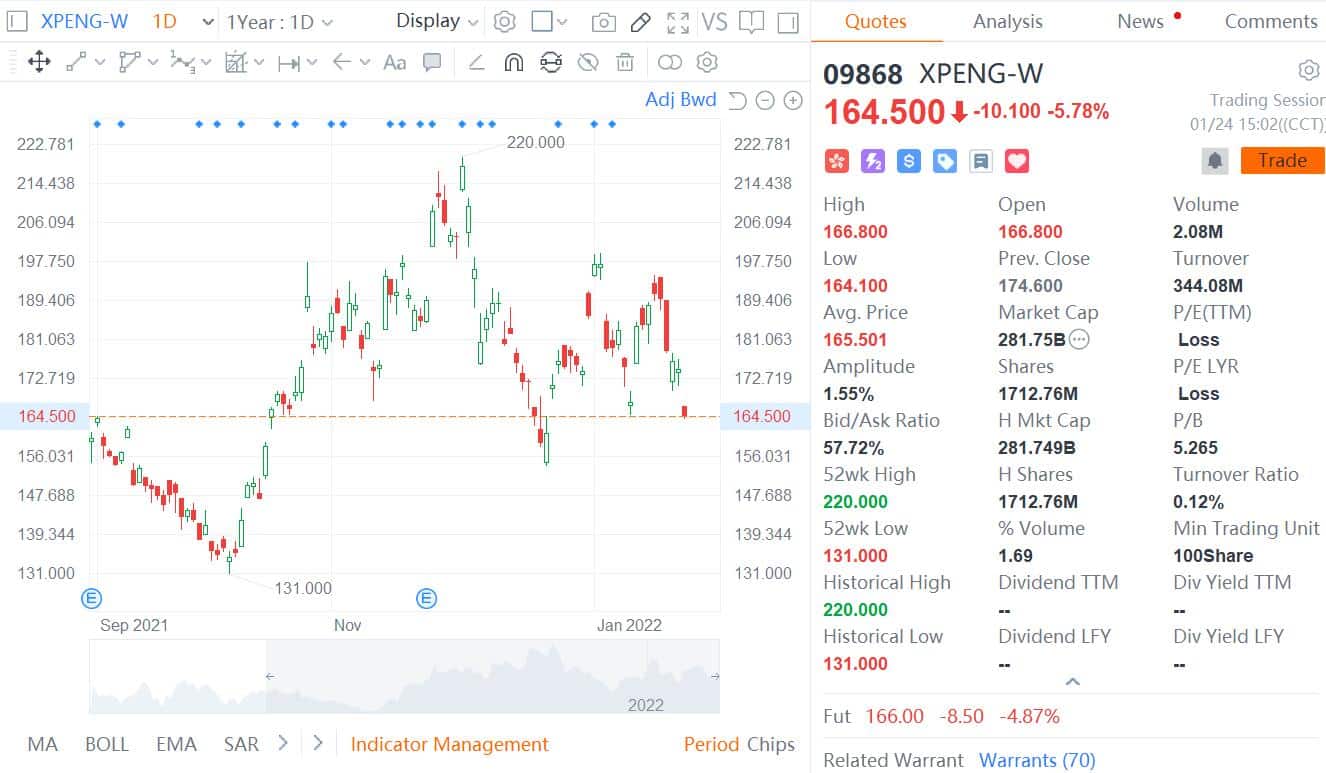Enable the magnet snapping tool

(x=514, y=62)
